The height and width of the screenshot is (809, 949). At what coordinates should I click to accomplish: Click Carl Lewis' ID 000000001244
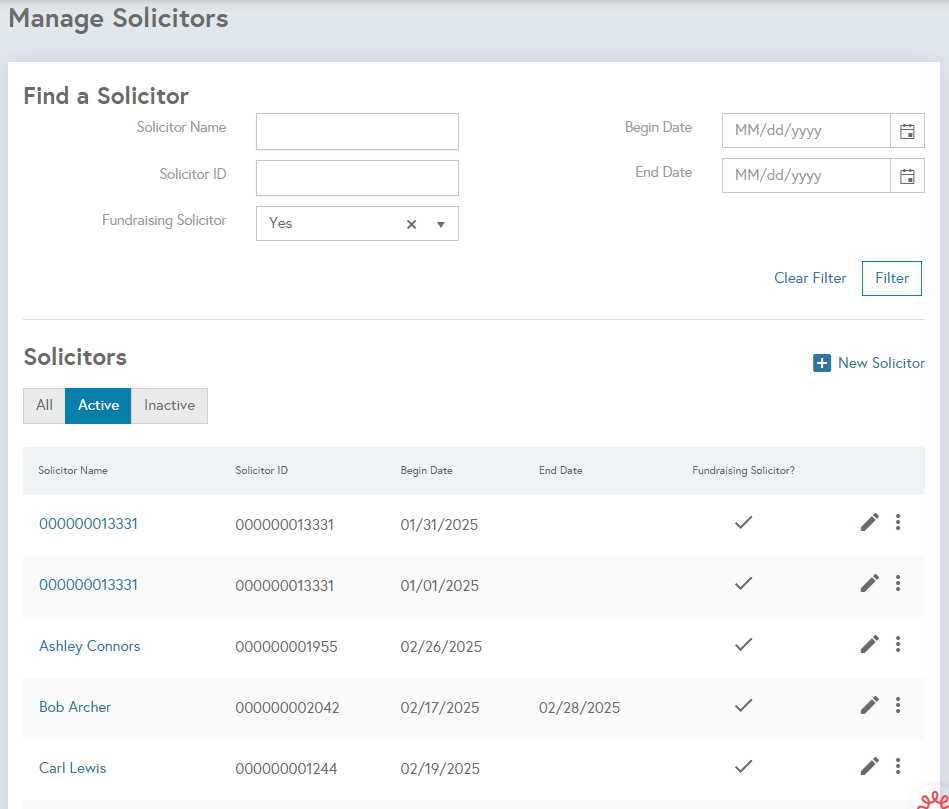pos(286,769)
